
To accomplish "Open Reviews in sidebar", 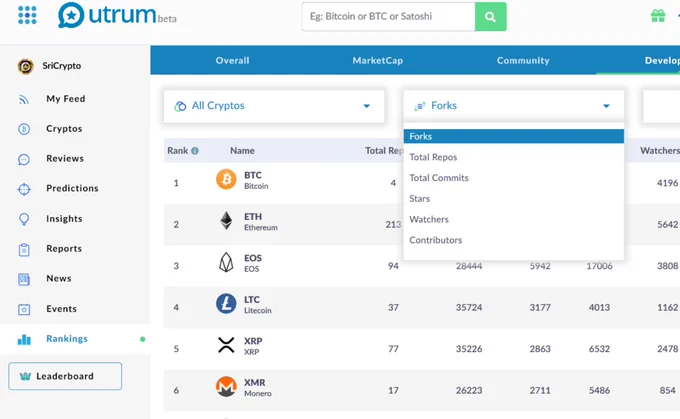I will 65,159.
